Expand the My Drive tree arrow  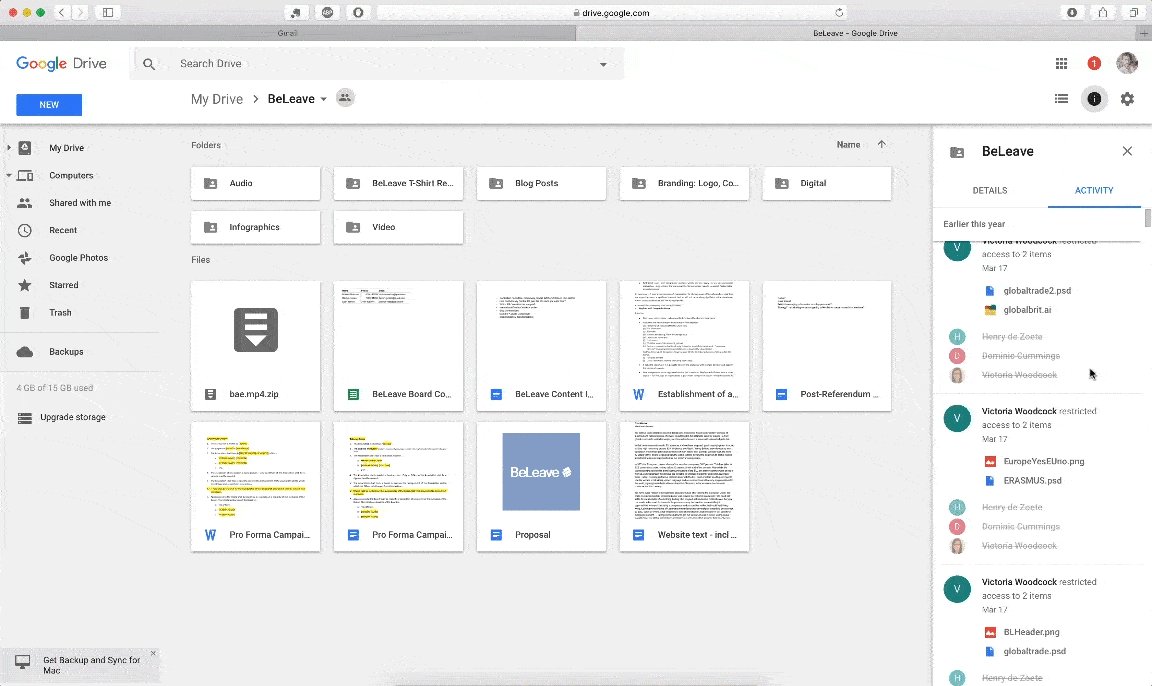[9, 148]
